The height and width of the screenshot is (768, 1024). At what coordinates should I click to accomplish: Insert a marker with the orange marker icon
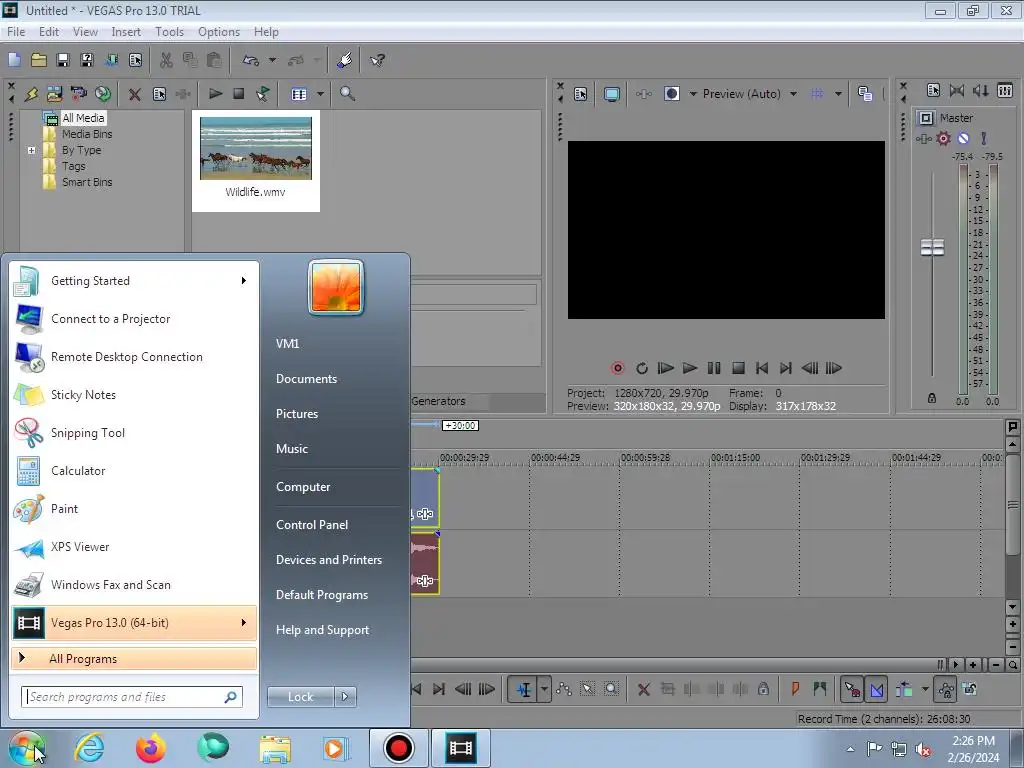(795, 689)
